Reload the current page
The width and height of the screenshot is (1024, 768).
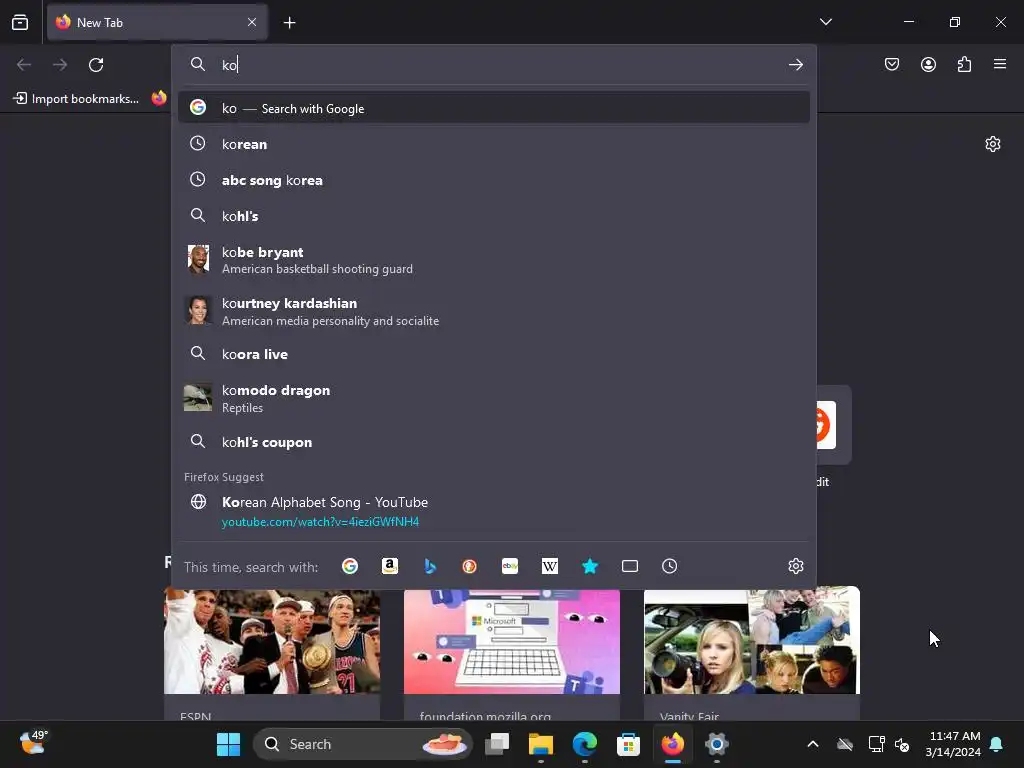pos(96,65)
